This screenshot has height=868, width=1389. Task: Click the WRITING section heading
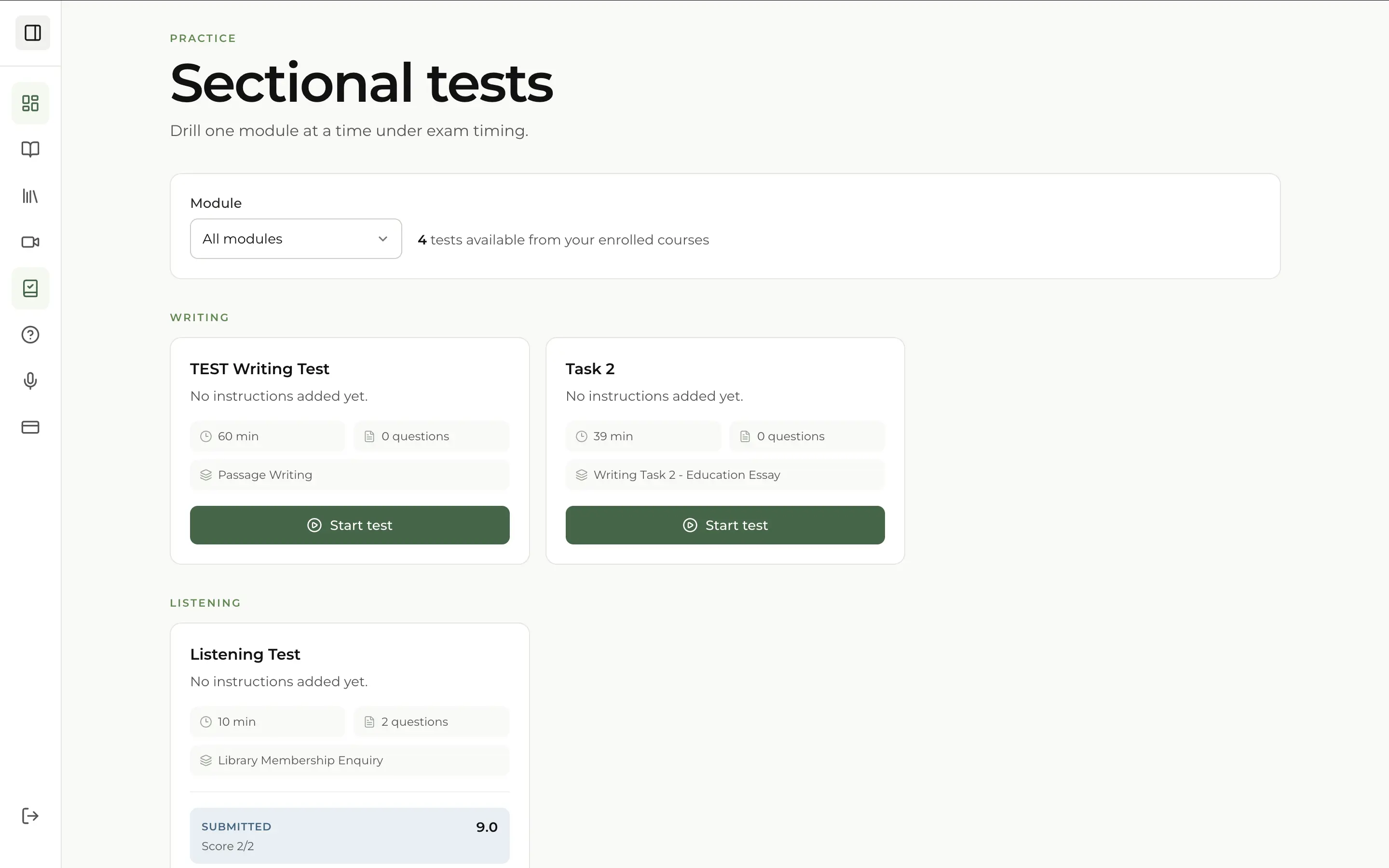pos(199,317)
